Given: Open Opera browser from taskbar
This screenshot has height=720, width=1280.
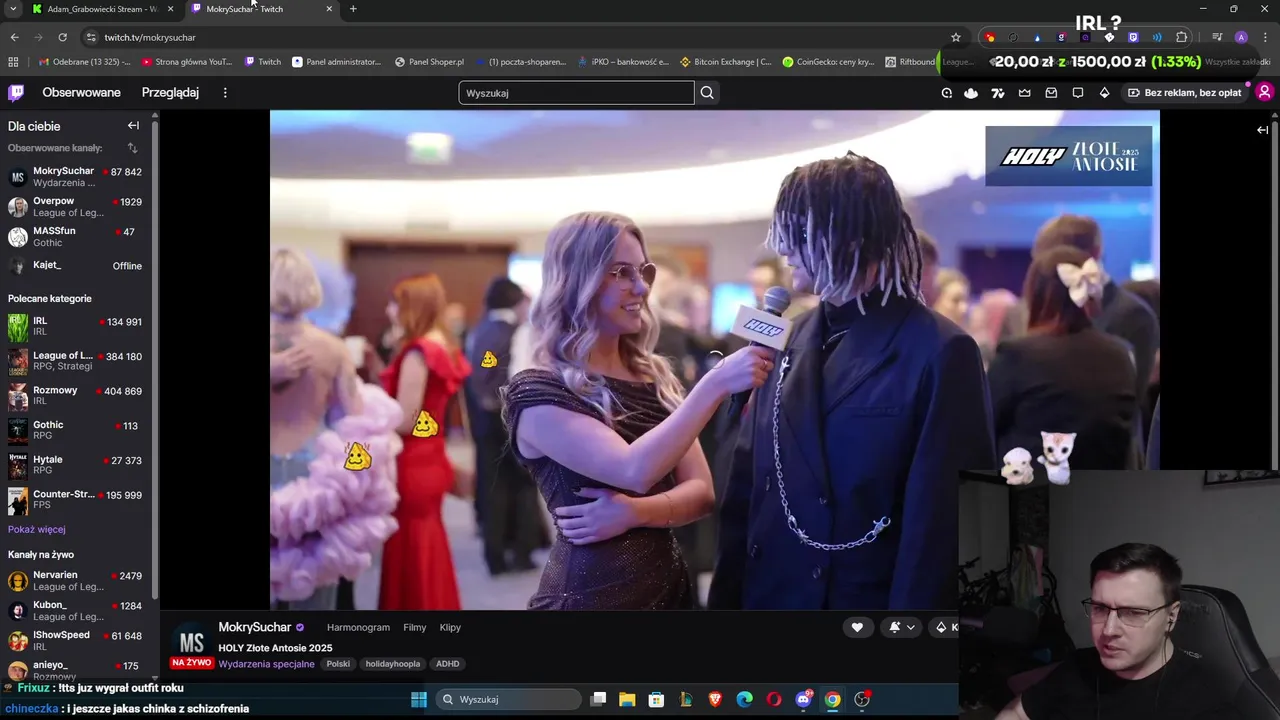Looking at the screenshot, I should coord(774,700).
